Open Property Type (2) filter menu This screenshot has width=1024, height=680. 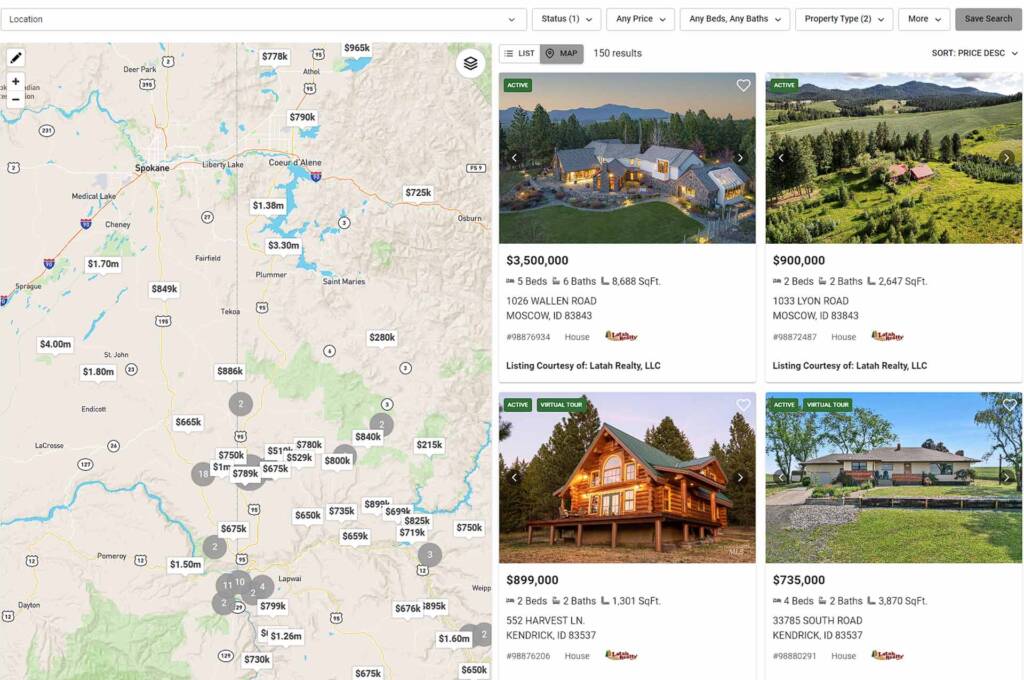point(844,19)
